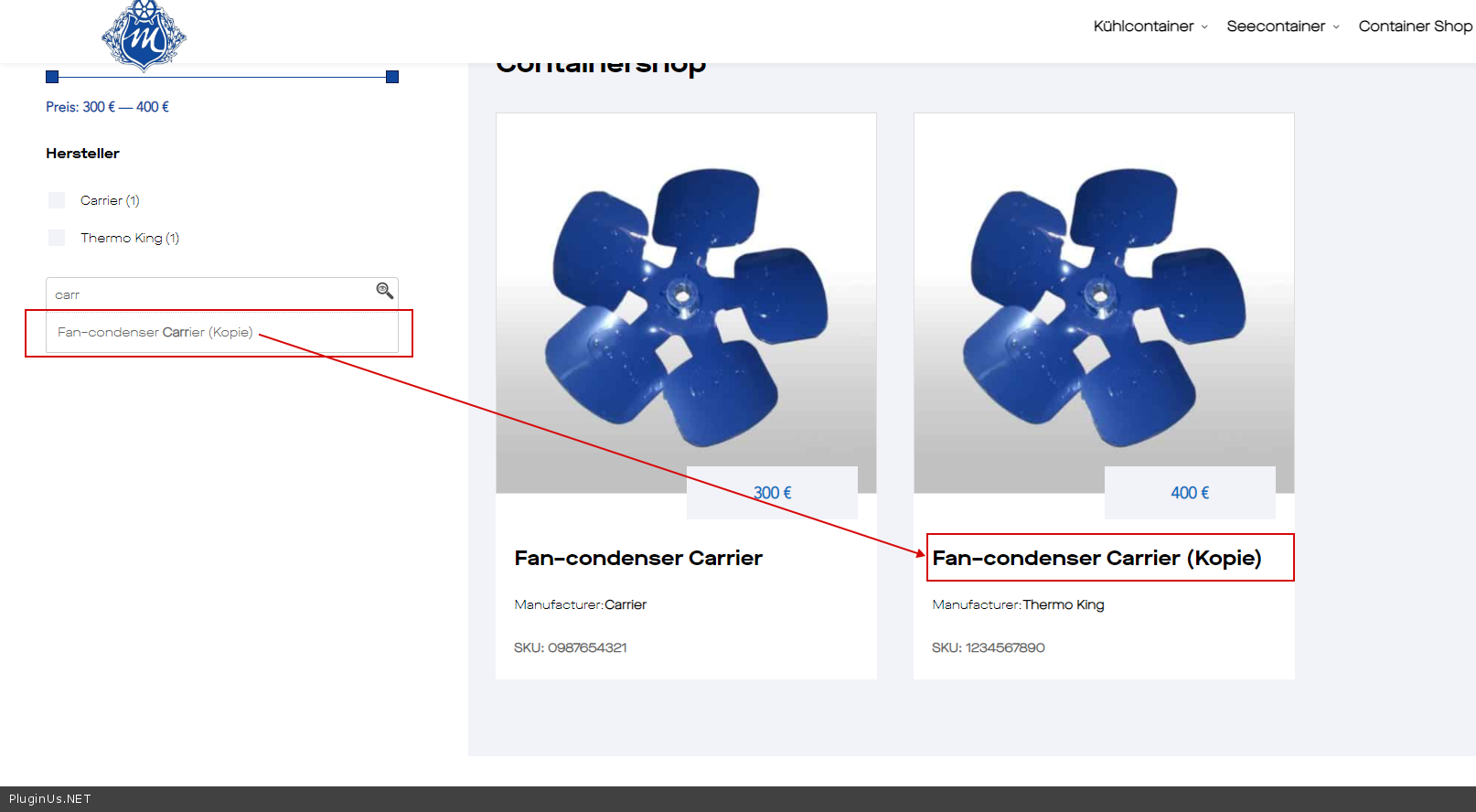Click the search field containing 'carr'
The image size is (1476, 812).
210,294
